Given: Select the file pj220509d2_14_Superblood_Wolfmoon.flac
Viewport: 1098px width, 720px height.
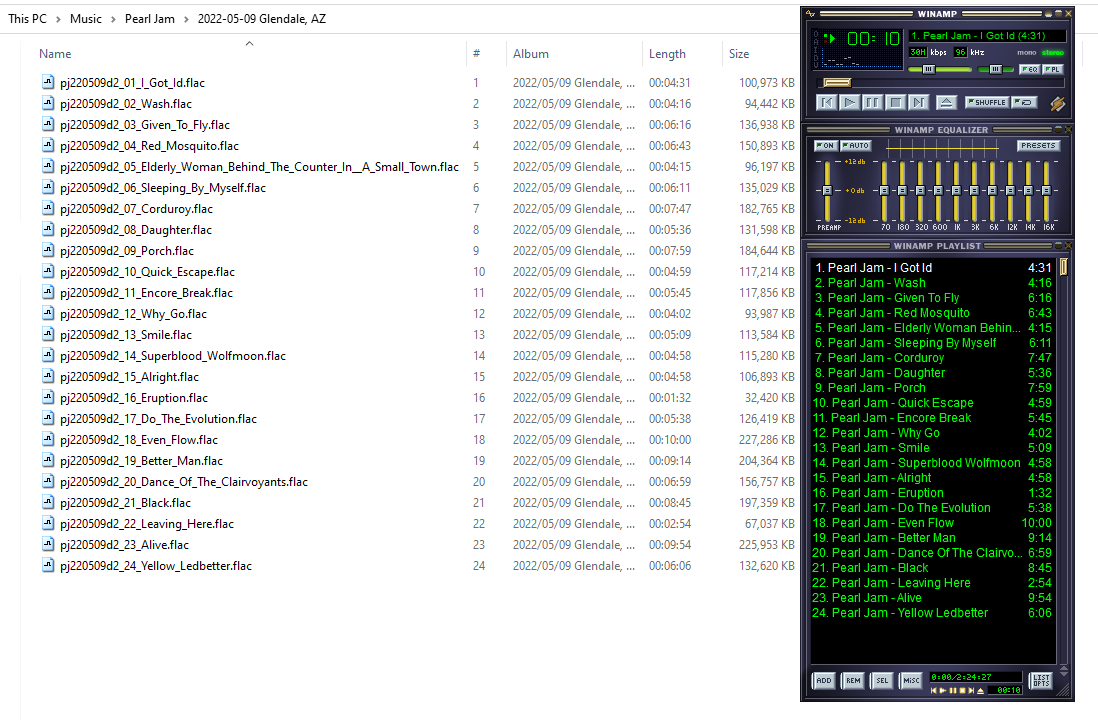Looking at the screenshot, I should (x=173, y=356).
